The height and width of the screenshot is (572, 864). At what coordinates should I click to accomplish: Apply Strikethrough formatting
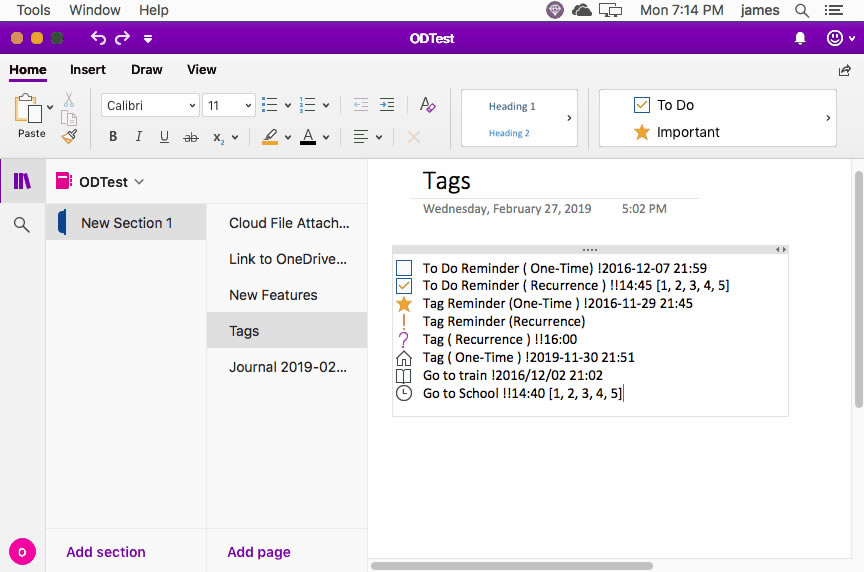tap(190, 137)
